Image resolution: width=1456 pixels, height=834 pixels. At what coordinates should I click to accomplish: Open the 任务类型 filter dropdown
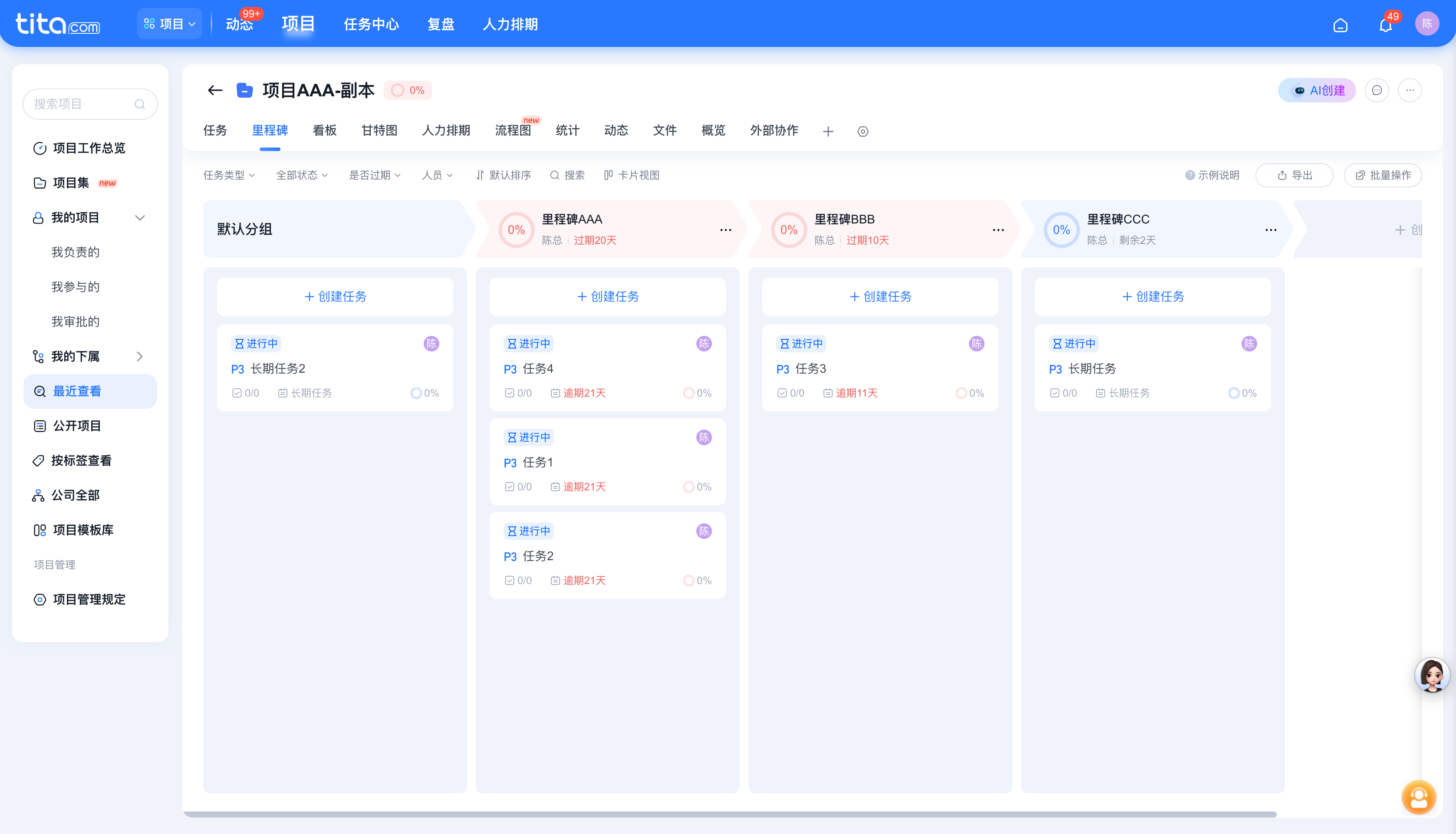(229, 175)
